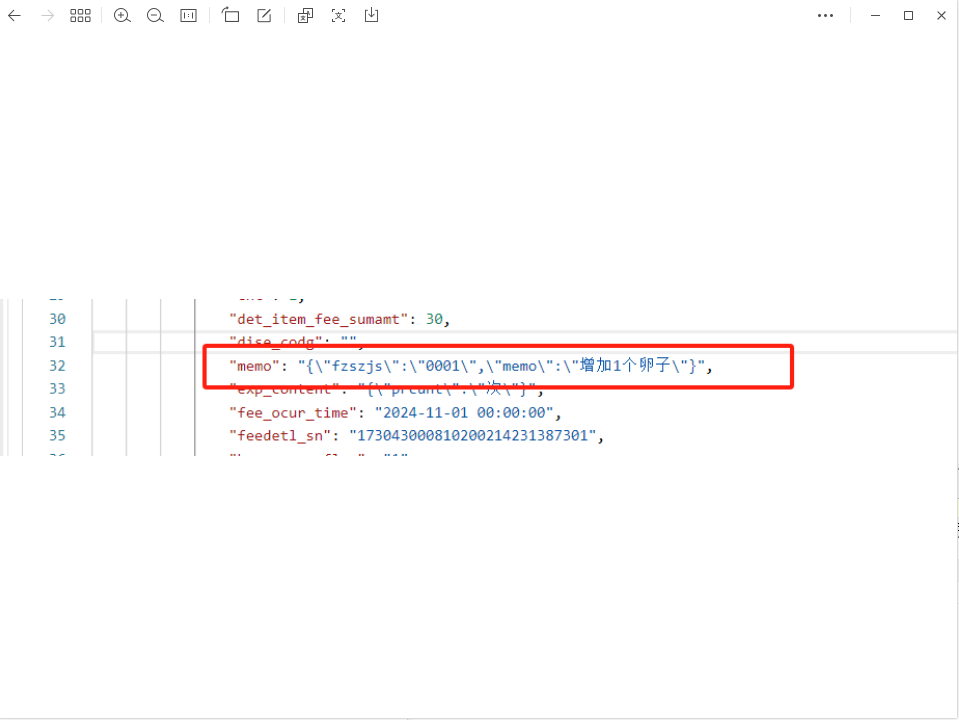Click the feedetl_sn number value
959x720 pixels.
[x=472, y=436]
